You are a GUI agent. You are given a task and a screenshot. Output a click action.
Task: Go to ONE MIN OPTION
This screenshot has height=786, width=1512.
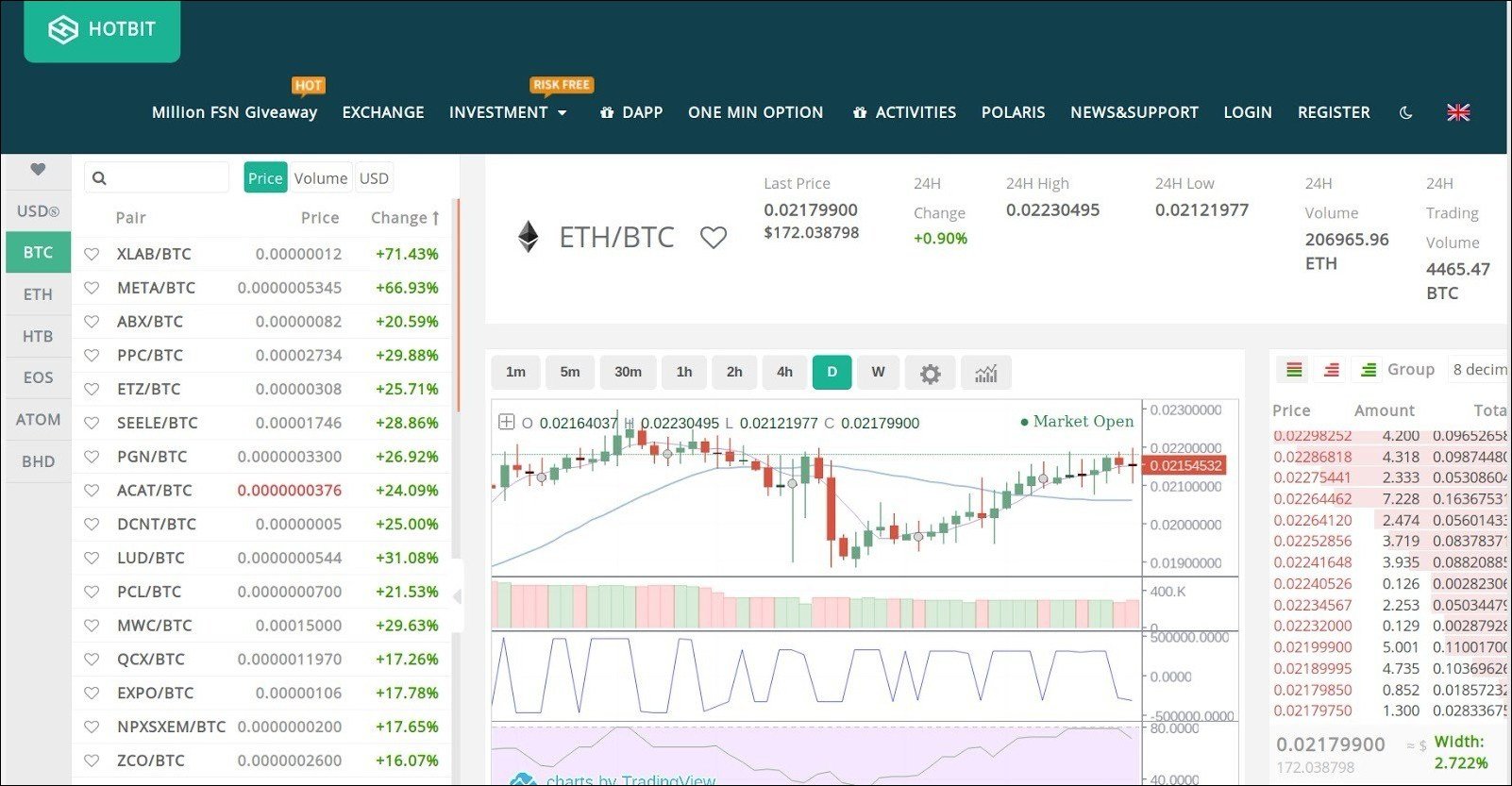756,112
